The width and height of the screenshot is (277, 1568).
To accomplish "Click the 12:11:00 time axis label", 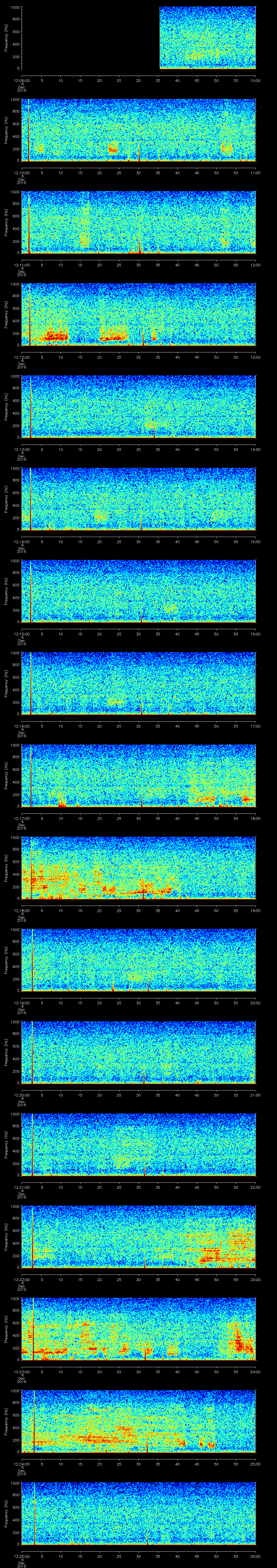I will click(x=22, y=265).
